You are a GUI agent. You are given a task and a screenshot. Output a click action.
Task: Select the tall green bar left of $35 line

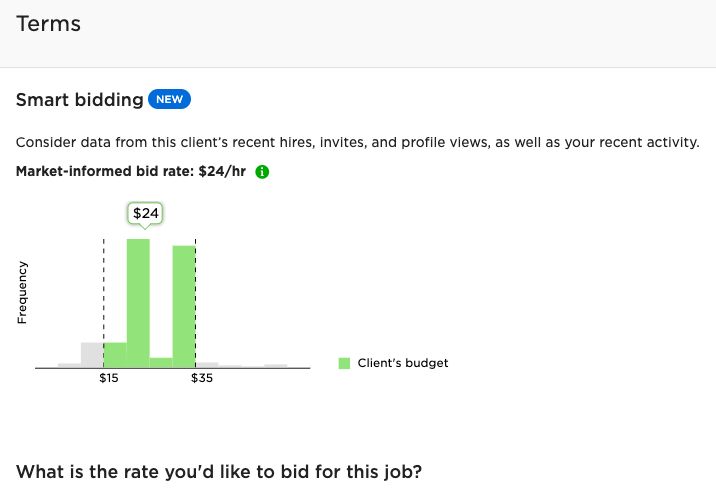tap(184, 306)
